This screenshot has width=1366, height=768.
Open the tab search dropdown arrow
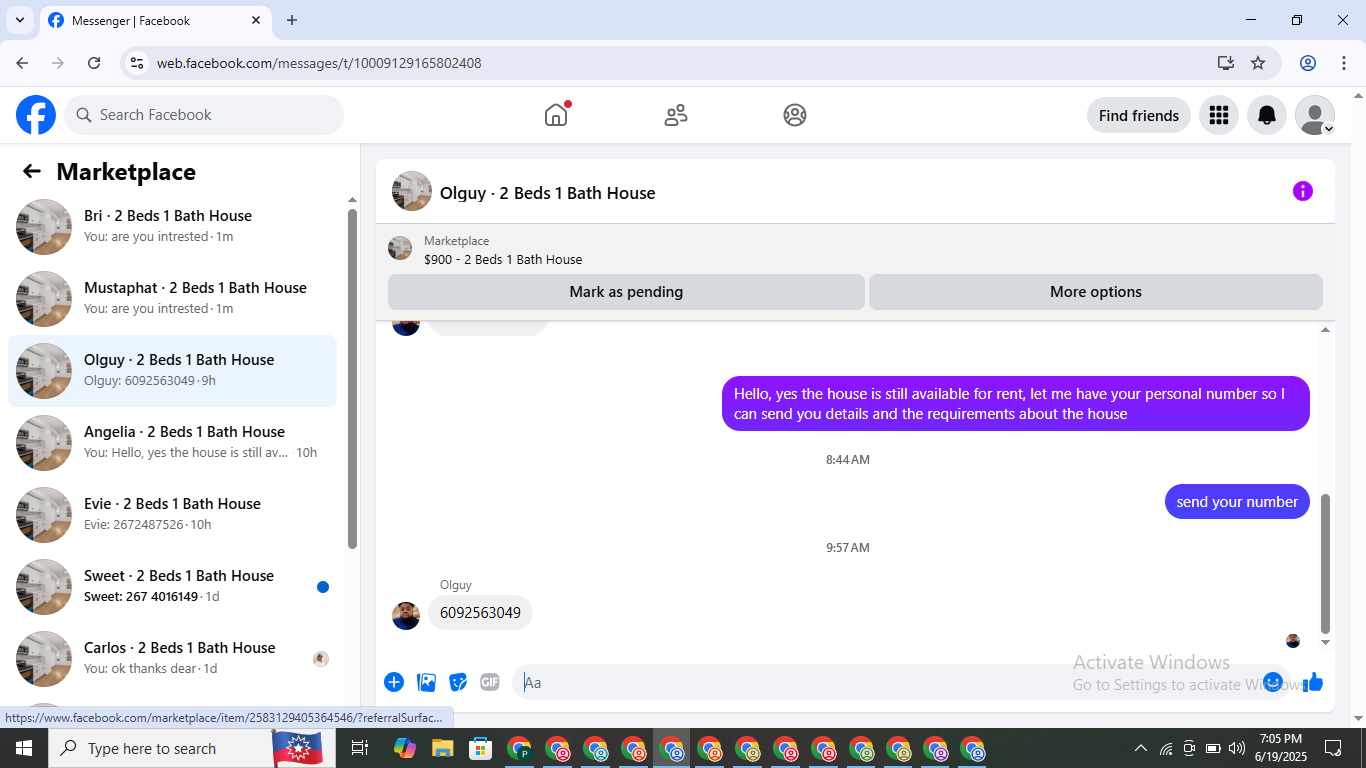19,20
